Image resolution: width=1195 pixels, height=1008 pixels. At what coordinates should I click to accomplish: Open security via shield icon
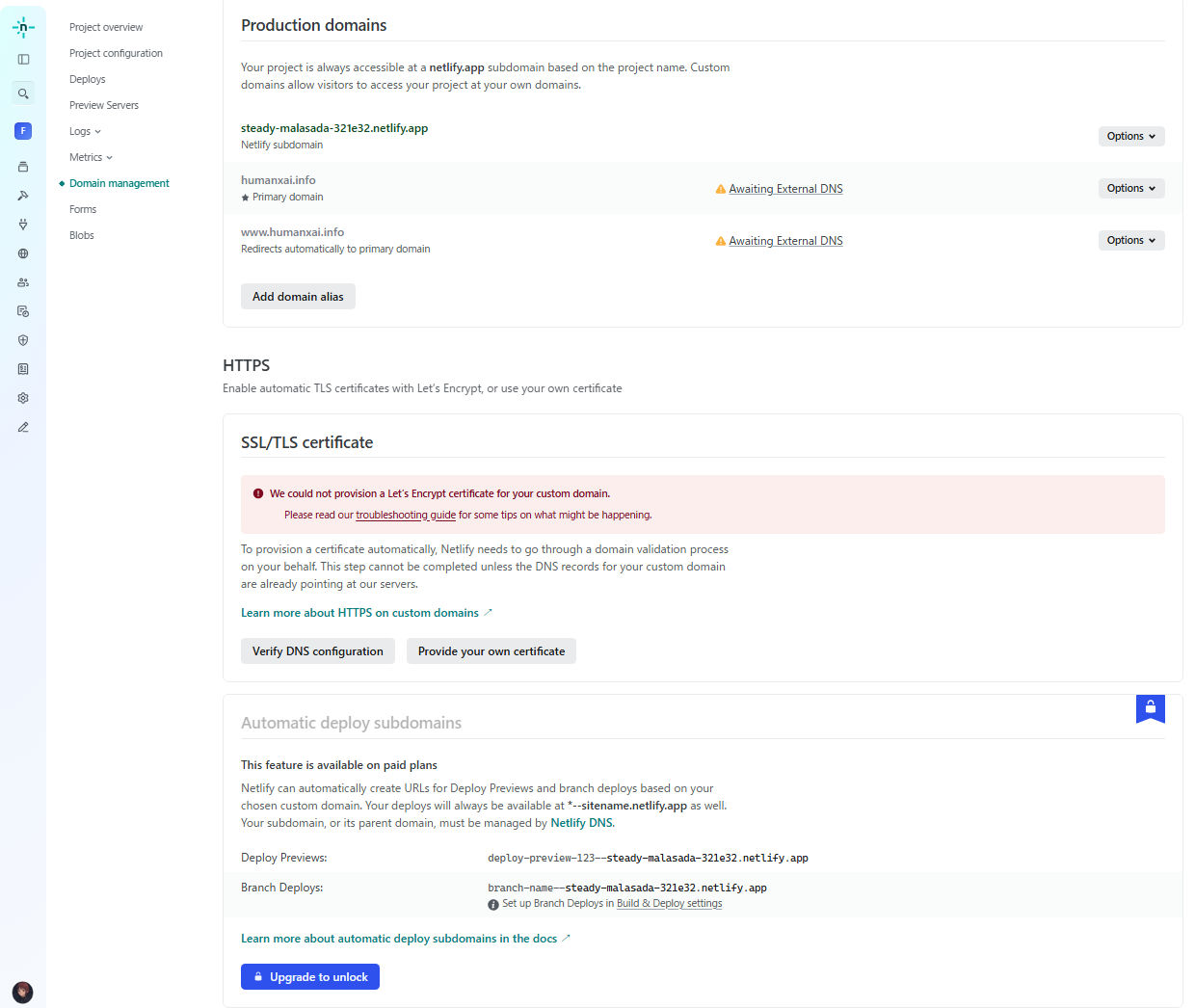click(x=23, y=340)
